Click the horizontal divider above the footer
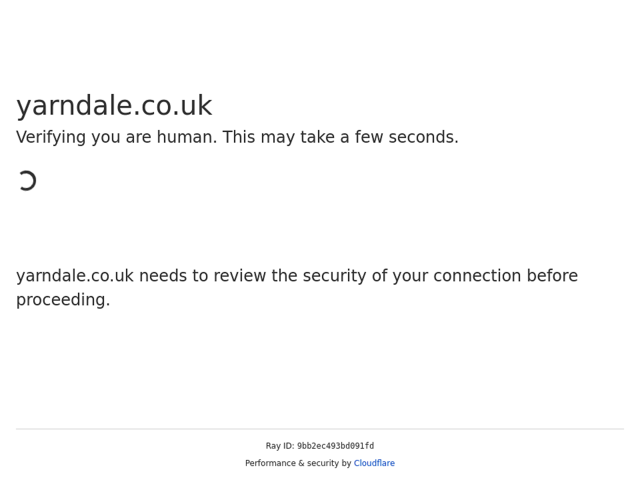The width and height of the screenshot is (640, 480). [320, 430]
